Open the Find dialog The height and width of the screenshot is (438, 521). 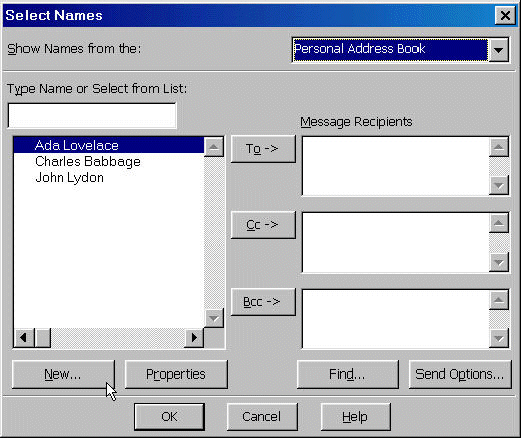348,374
